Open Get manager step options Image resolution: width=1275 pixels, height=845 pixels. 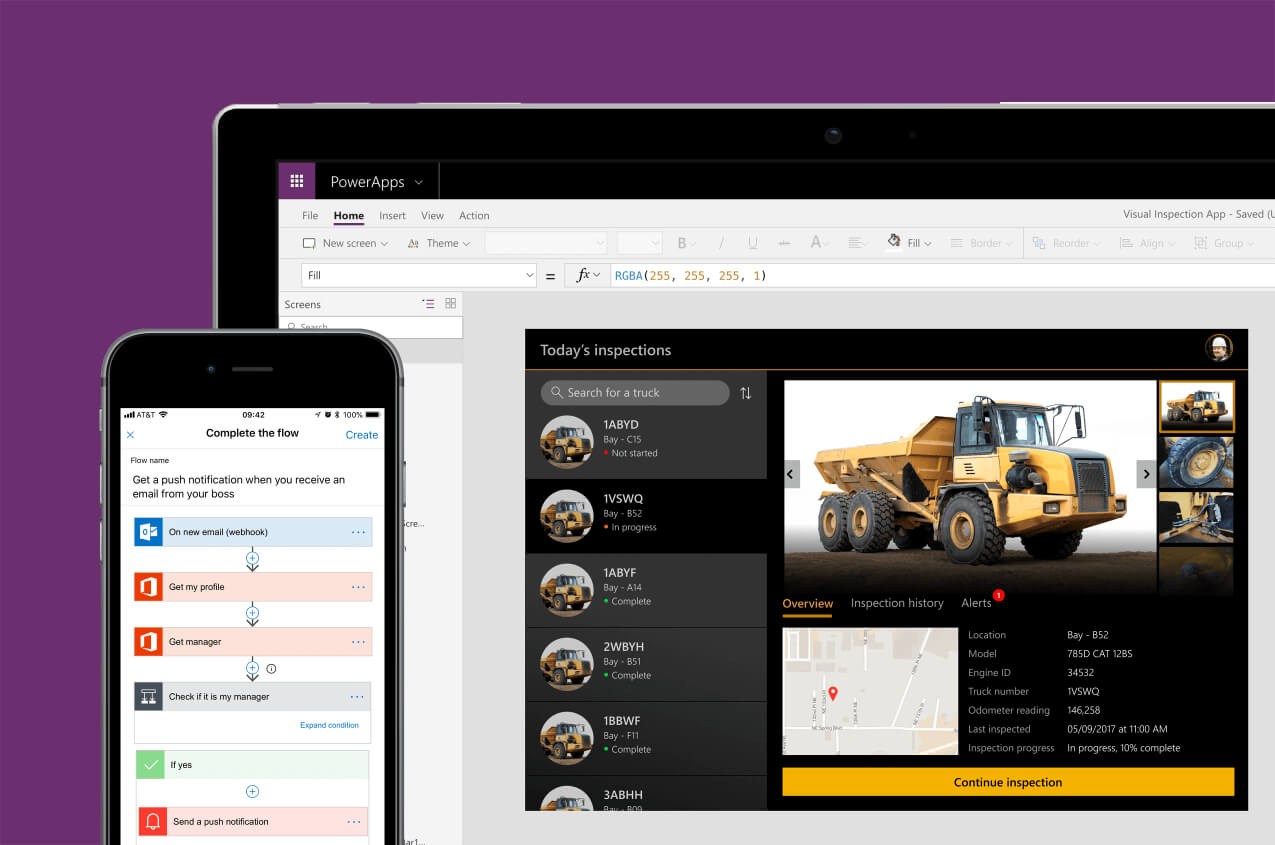coord(358,642)
